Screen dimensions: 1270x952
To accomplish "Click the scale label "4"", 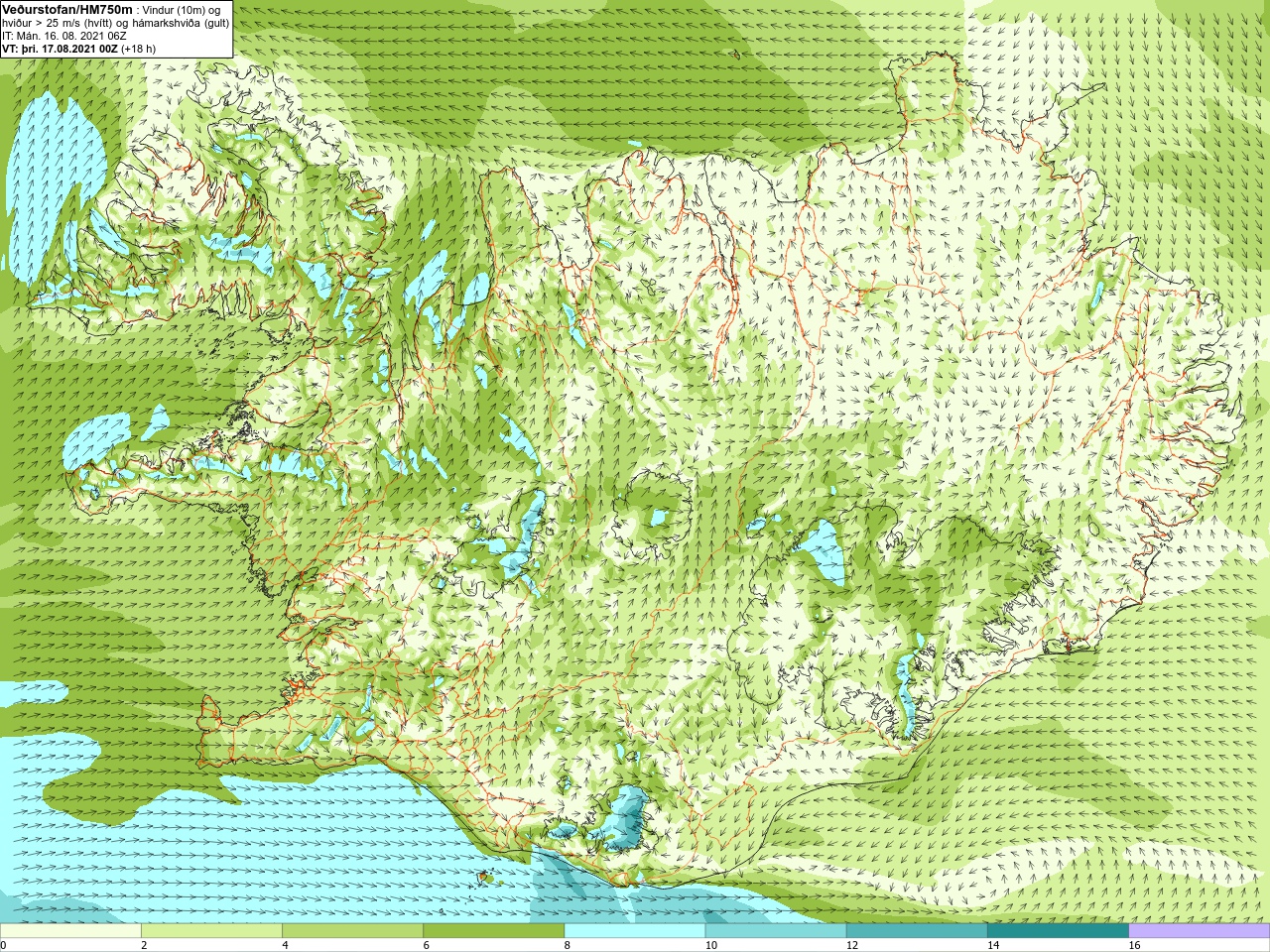I will tap(285, 945).
